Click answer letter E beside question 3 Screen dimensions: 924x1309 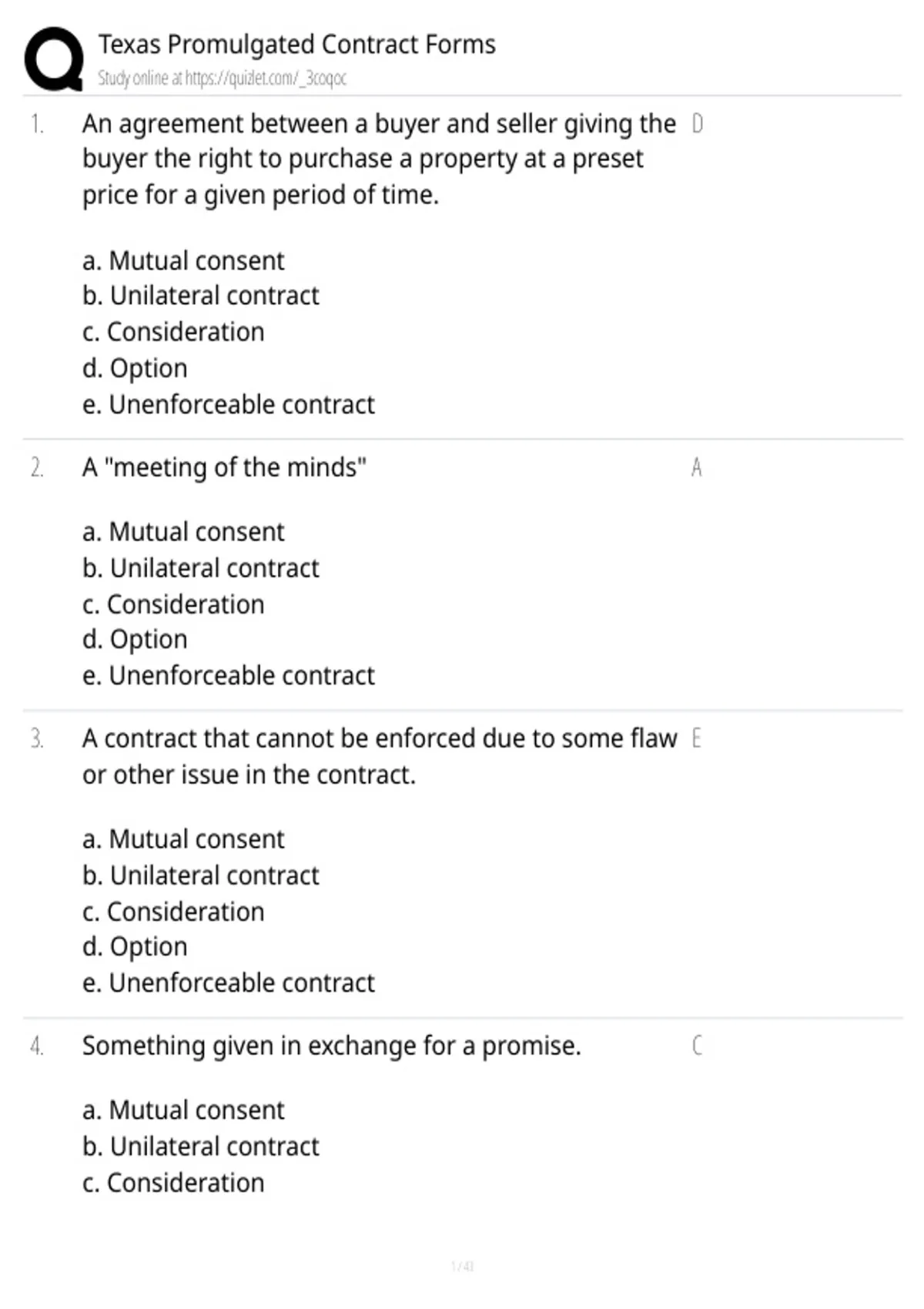pyautogui.click(x=696, y=738)
